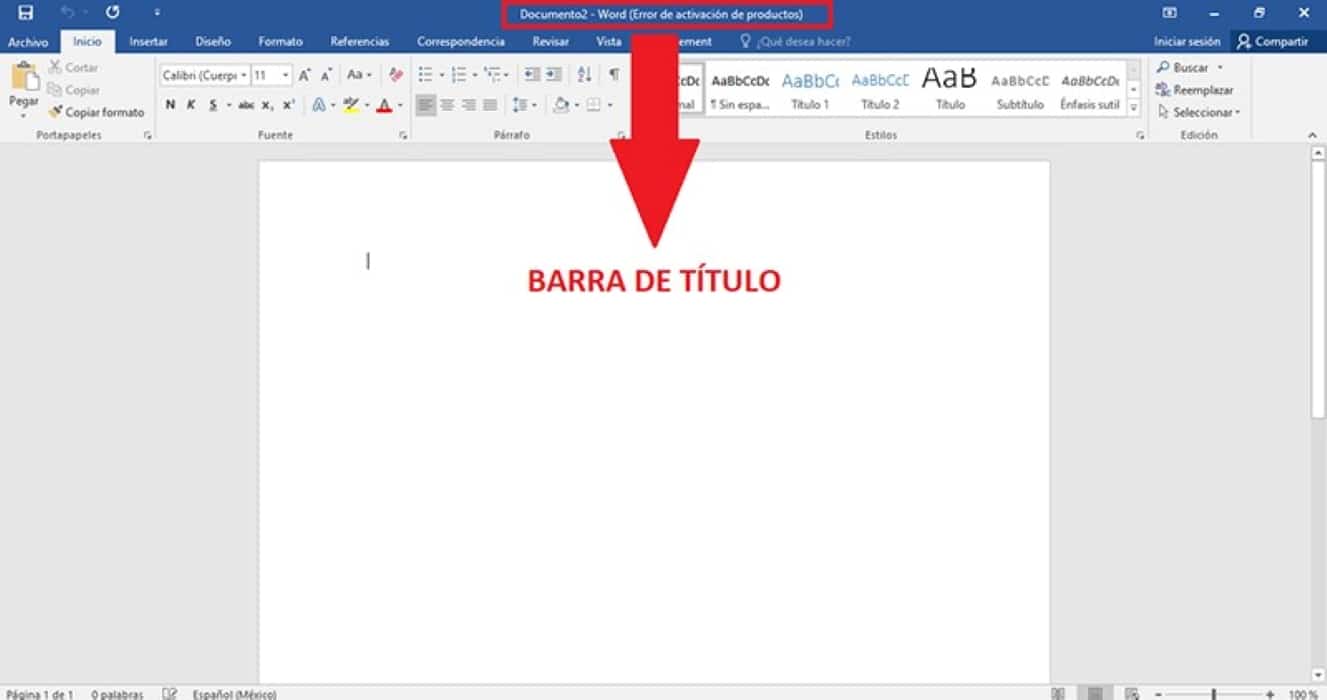
Task: Toggle paragraph marks with the pilcrow button
Action: tap(614, 75)
